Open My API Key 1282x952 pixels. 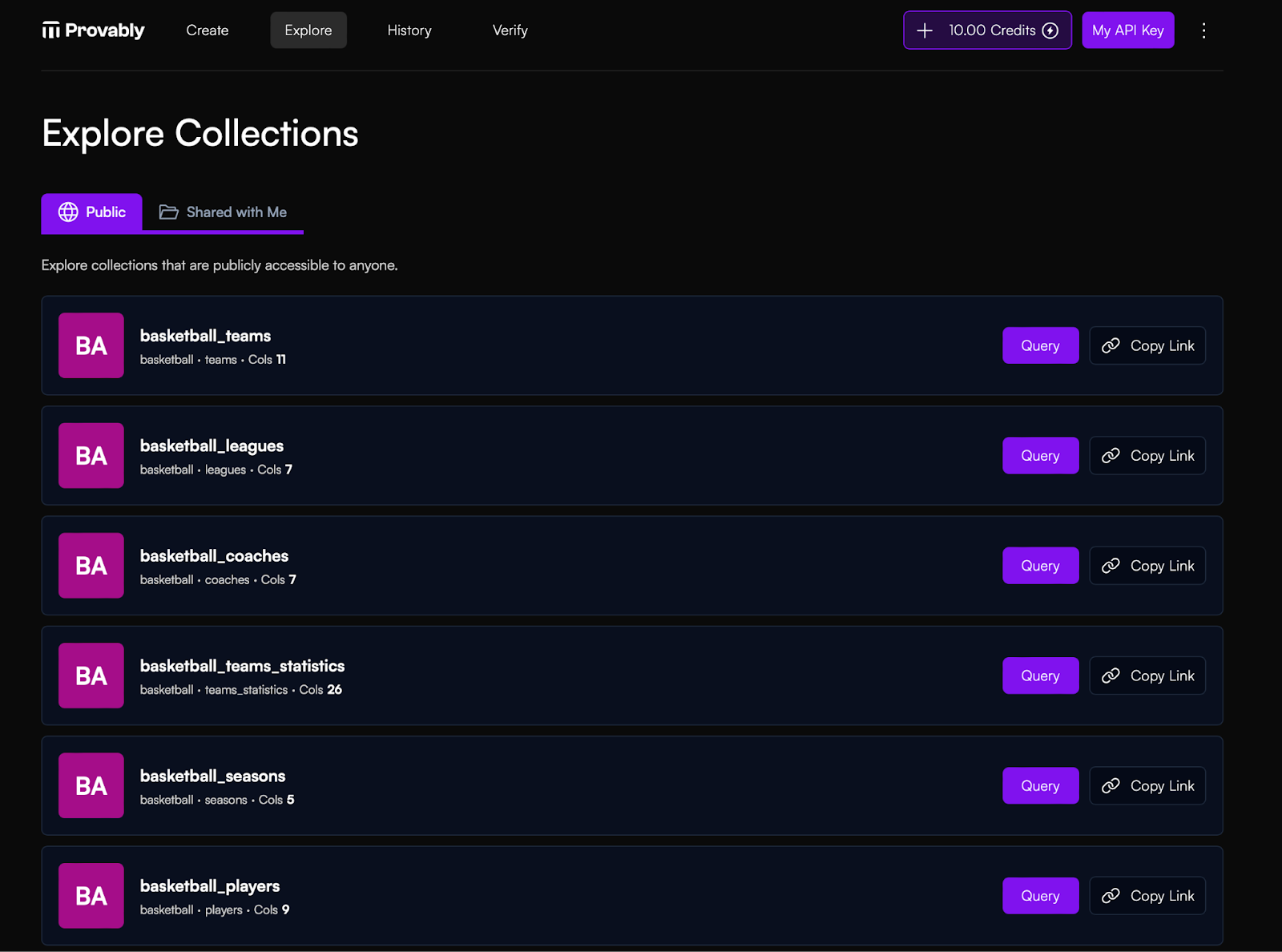(1127, 30)
